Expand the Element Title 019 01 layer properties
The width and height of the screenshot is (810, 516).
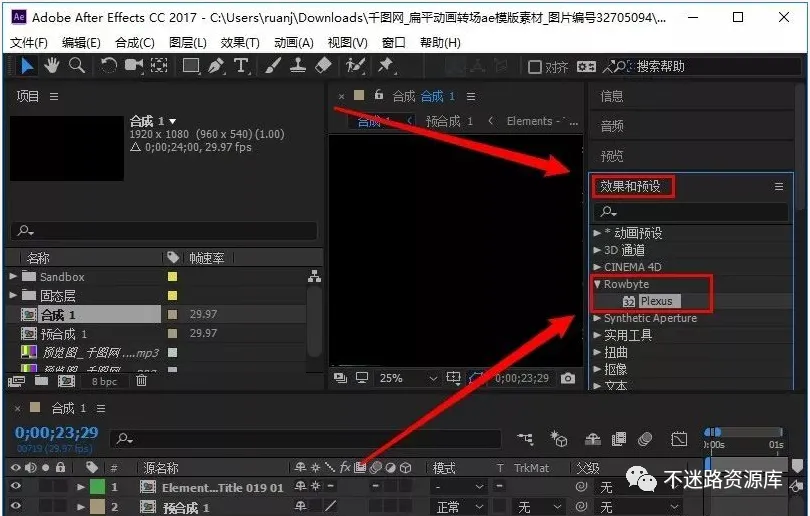coord(81,487)
